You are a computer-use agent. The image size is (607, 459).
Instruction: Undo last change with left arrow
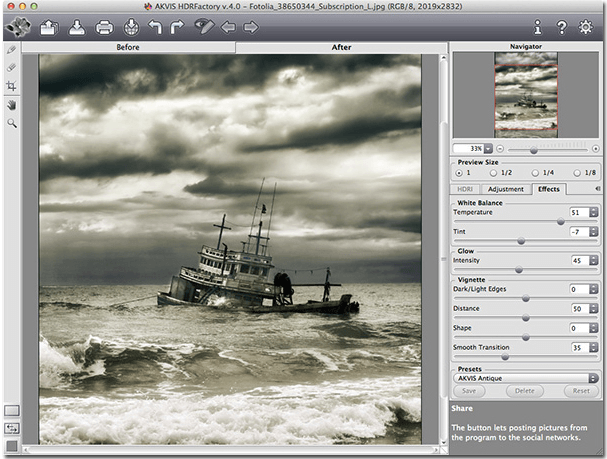155,27
